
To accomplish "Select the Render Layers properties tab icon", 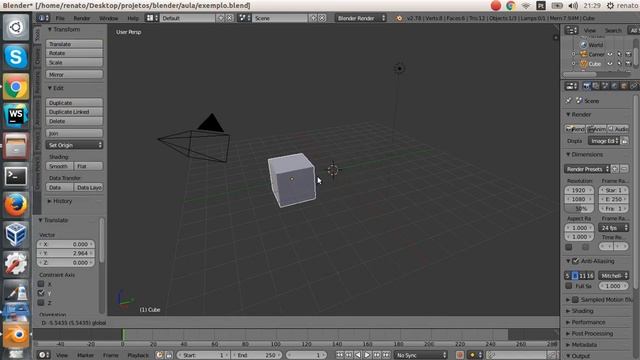I will [x=596, y=86].
